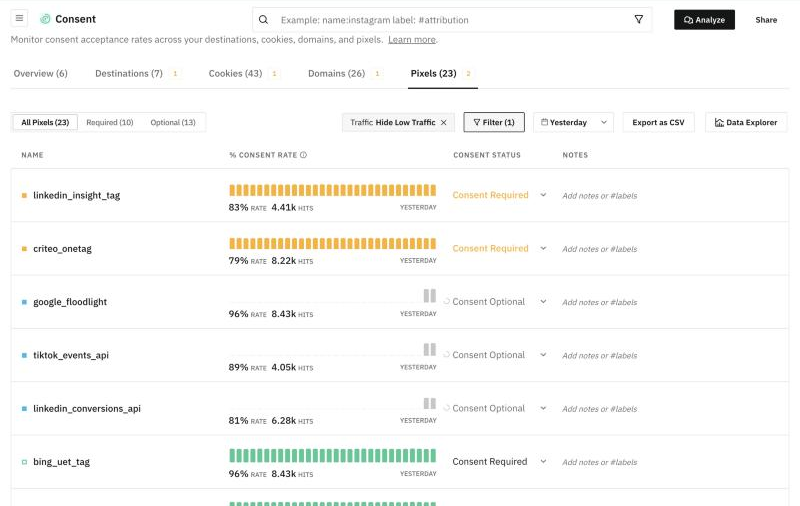Show only Required (10) pixels
800x506 pixels.
110,122
